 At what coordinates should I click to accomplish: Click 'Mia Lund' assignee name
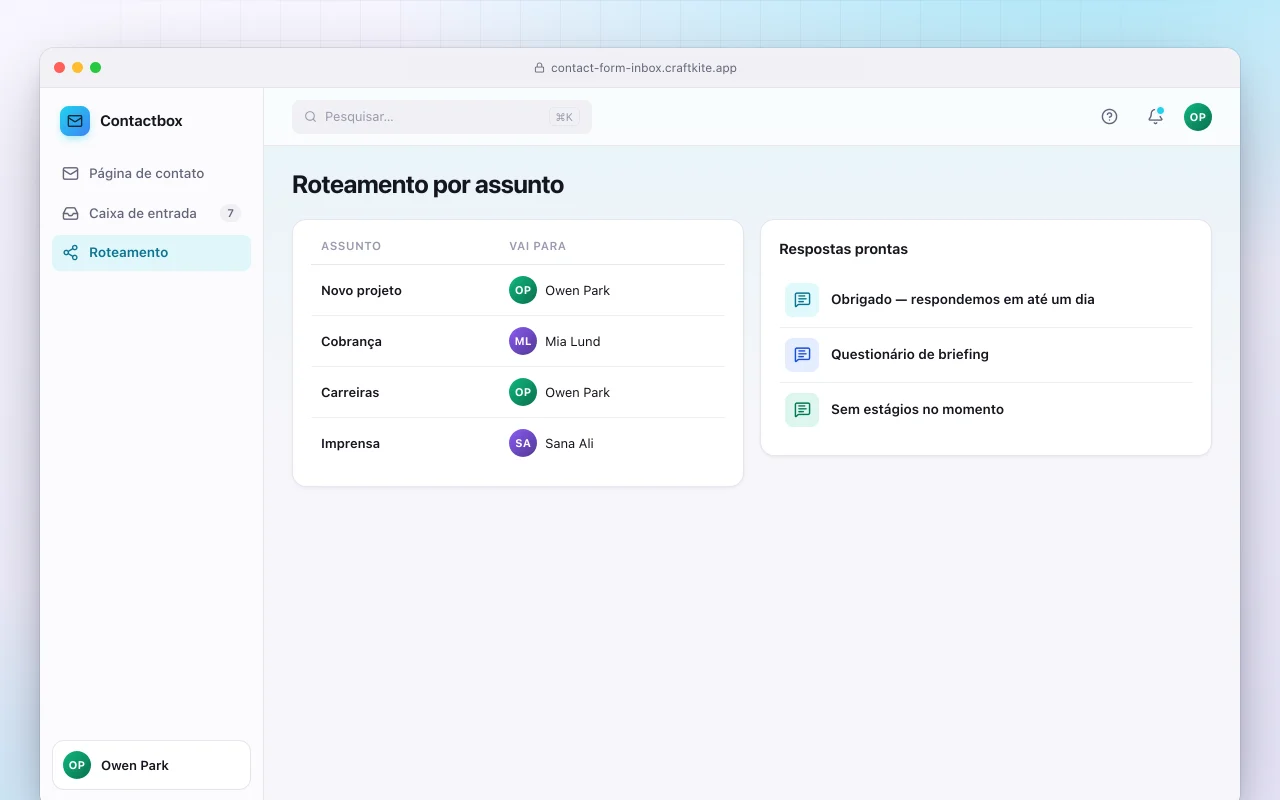click(x=573, y=341)
